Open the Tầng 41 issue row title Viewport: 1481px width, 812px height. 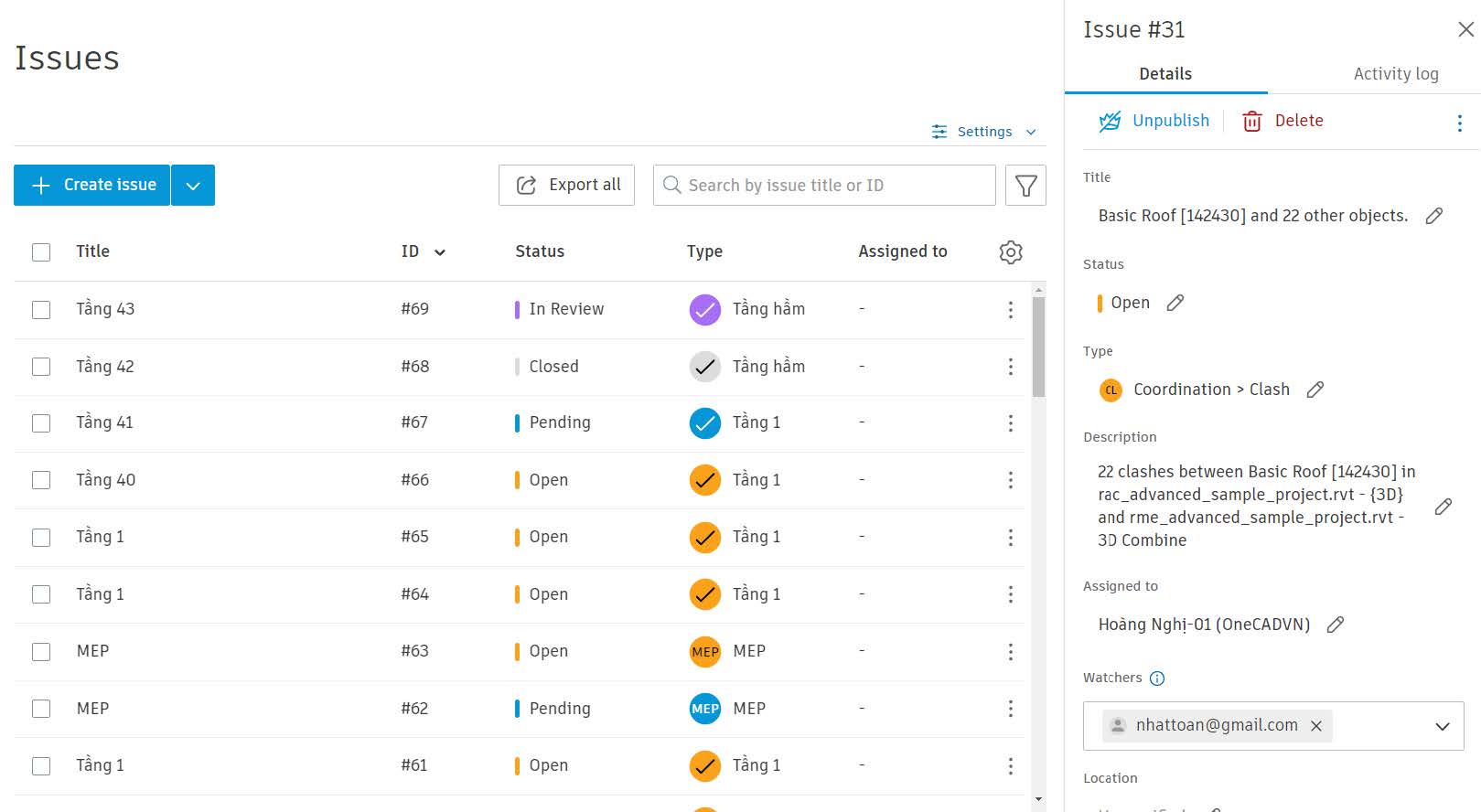point(104,422)
